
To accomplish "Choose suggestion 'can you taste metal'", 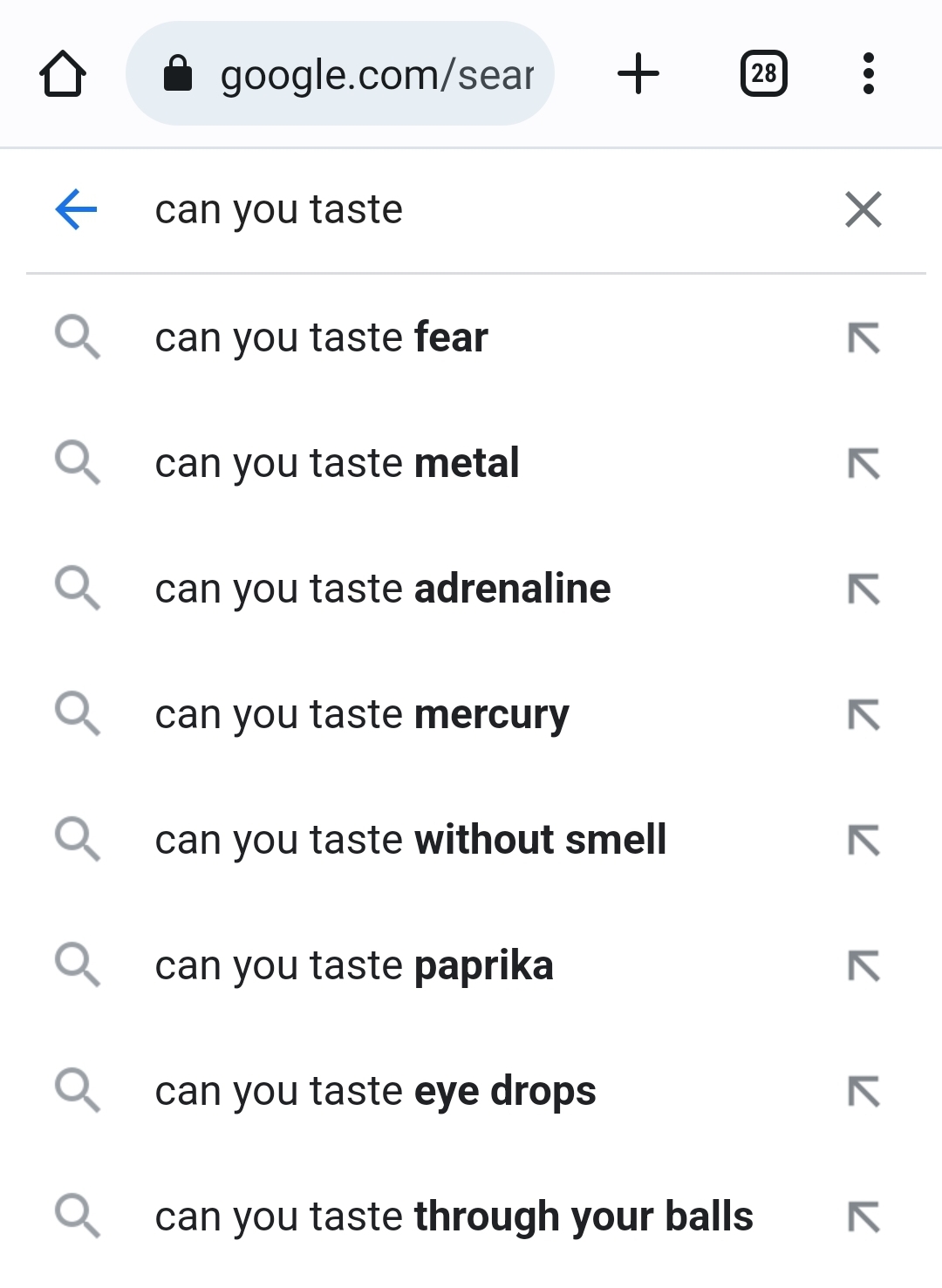I will (x=337, y=464).
